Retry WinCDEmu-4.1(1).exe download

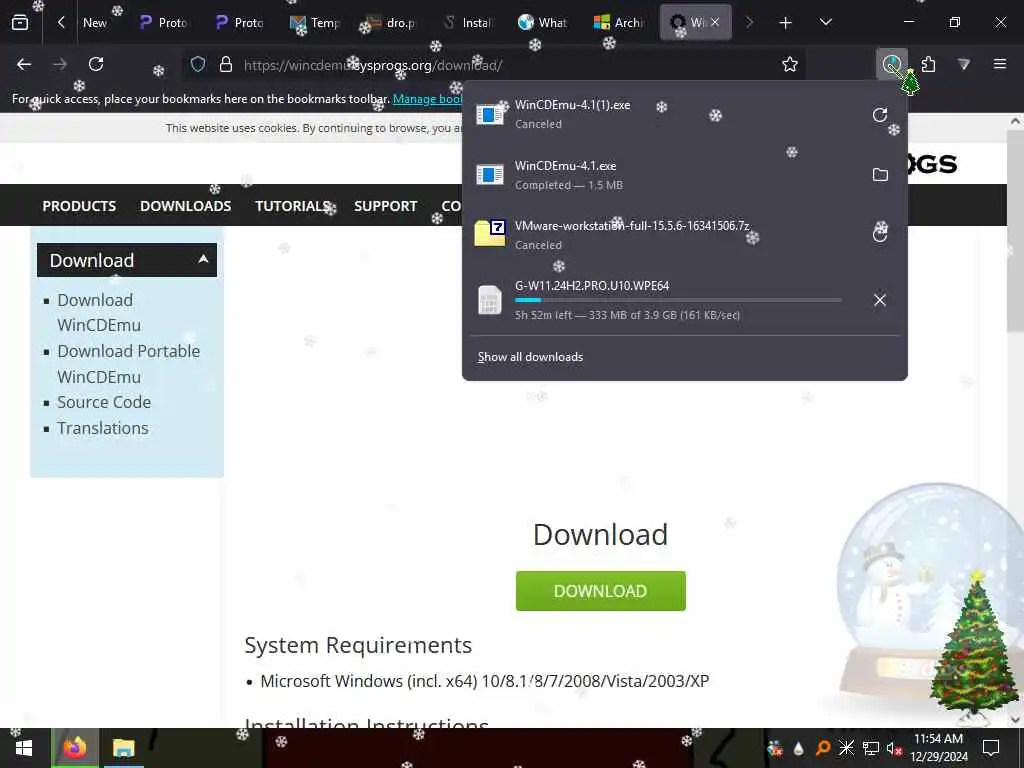(880, 115)
